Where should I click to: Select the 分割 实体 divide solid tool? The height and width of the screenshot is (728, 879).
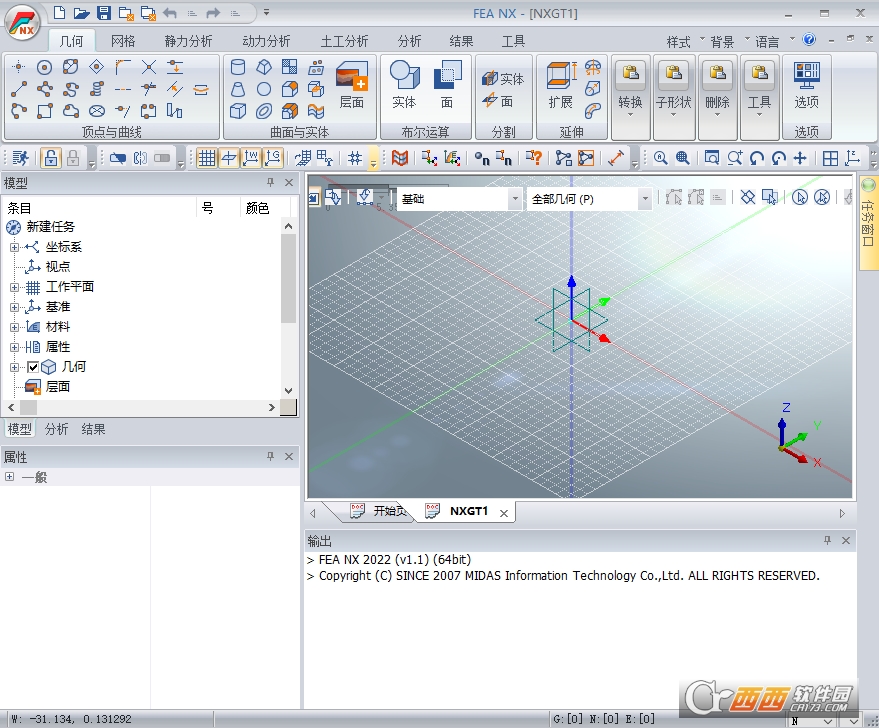(x=503, y=79)
